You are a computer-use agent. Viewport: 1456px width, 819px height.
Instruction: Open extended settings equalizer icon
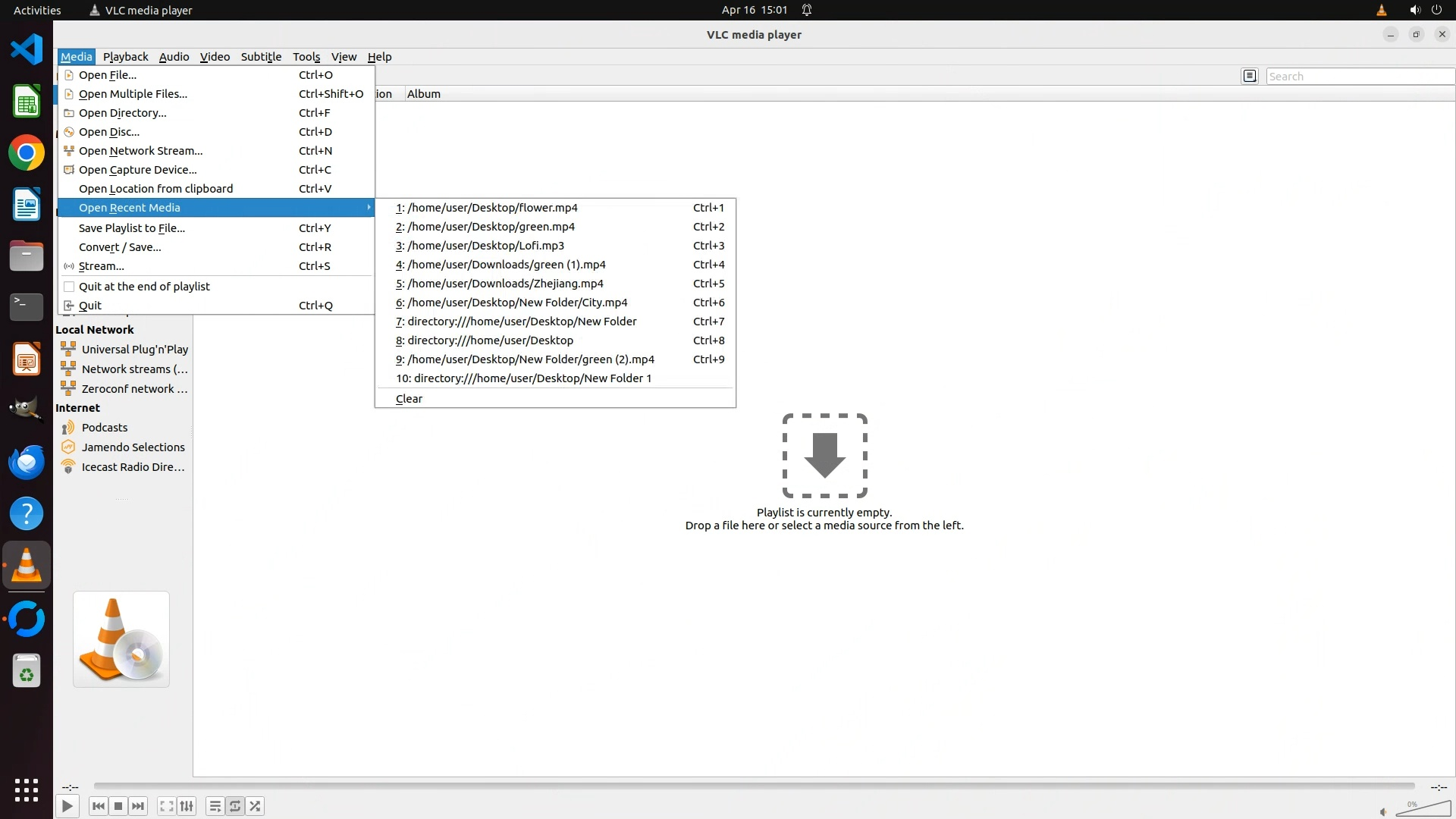tap(187, 806)
